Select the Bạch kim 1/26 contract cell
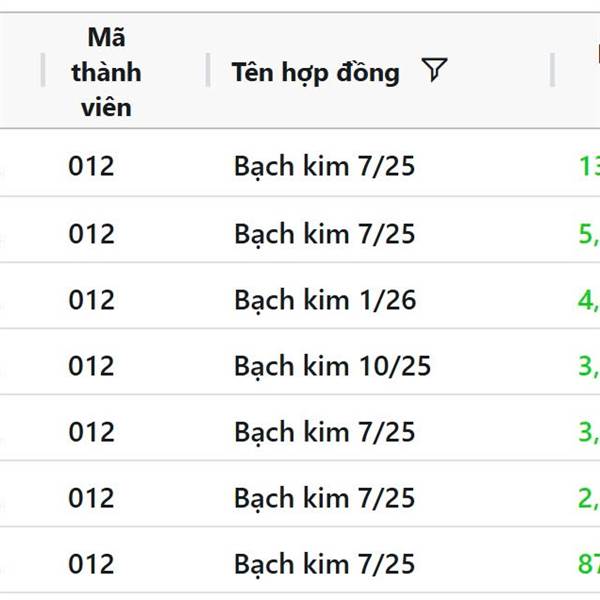 pyautogui.click(x=325, y=300)
